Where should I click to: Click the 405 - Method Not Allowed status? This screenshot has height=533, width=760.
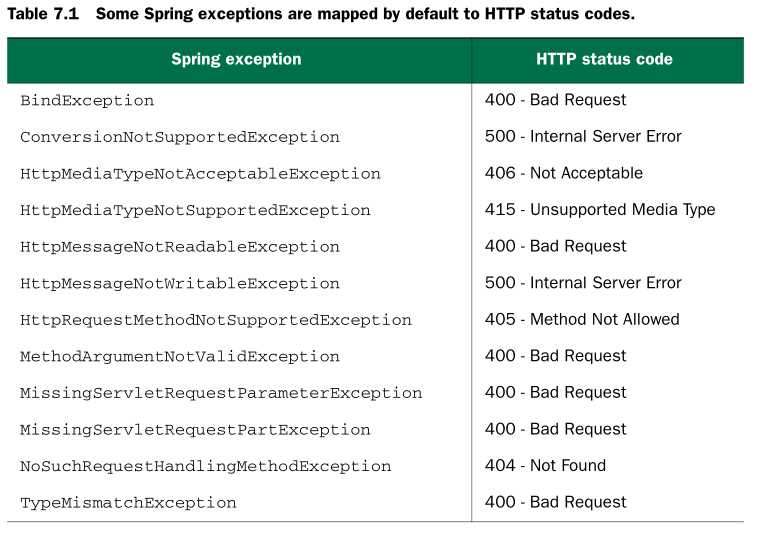tap(581, 319)
